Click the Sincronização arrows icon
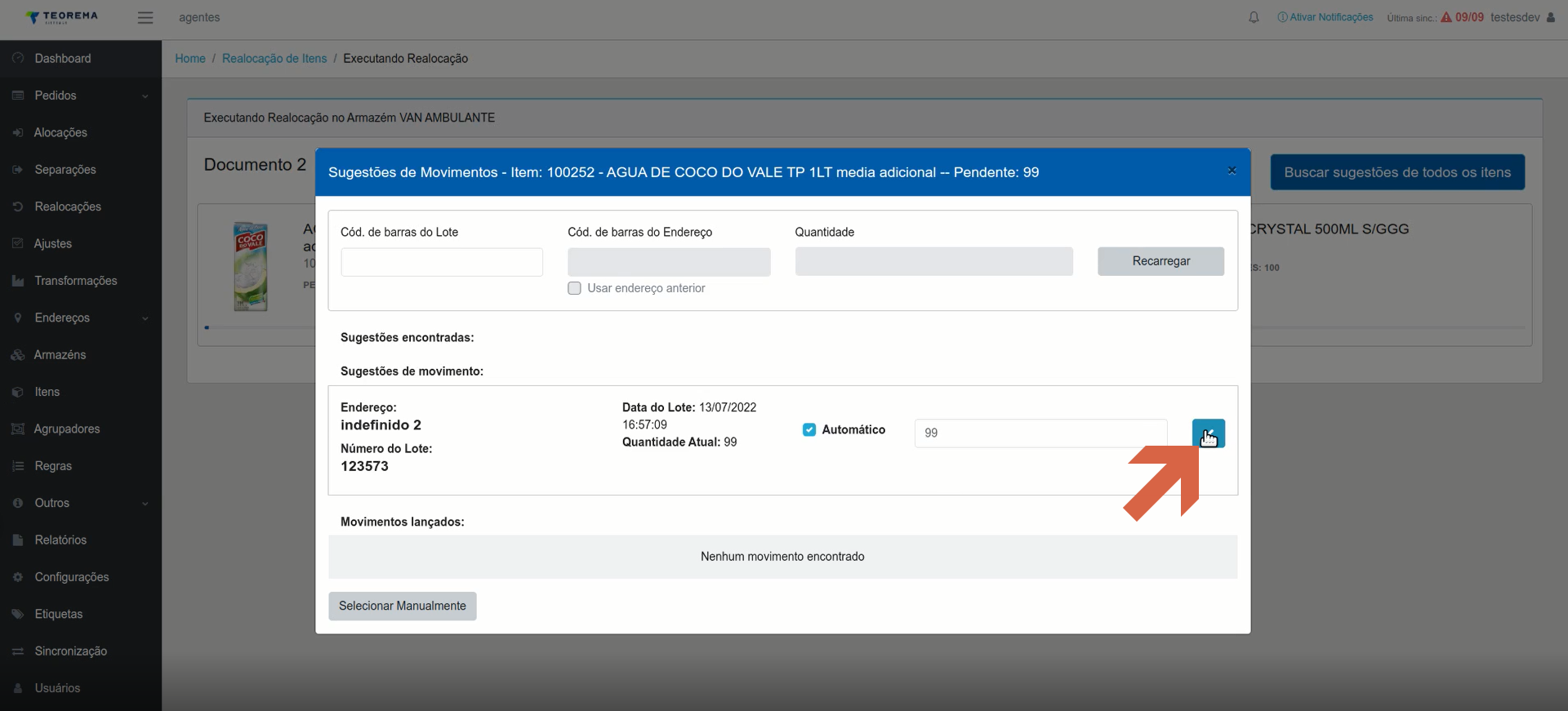This screenshot has width=1568, height=711. click(18, 651)
